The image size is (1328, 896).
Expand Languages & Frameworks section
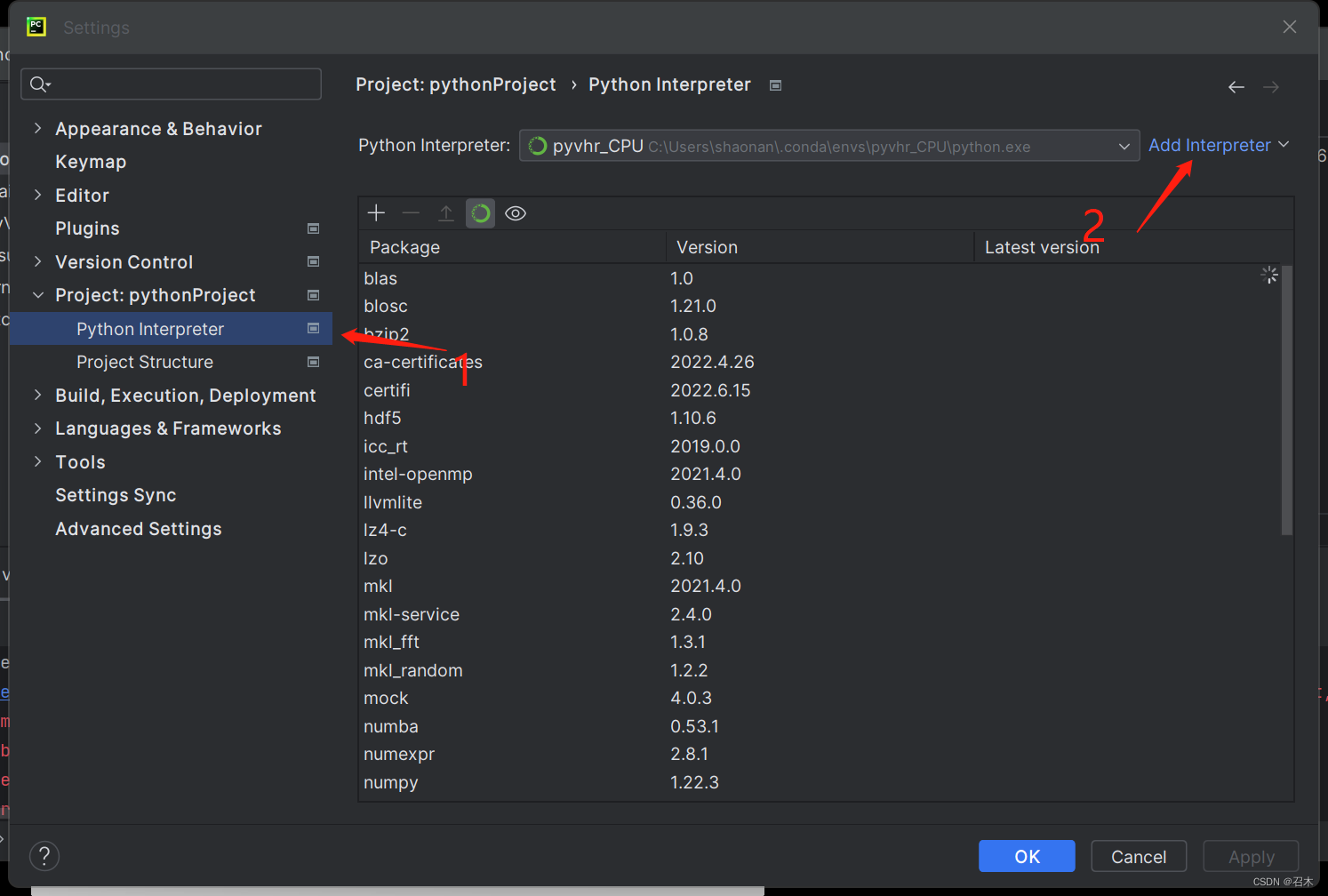(x=37, y=428)
